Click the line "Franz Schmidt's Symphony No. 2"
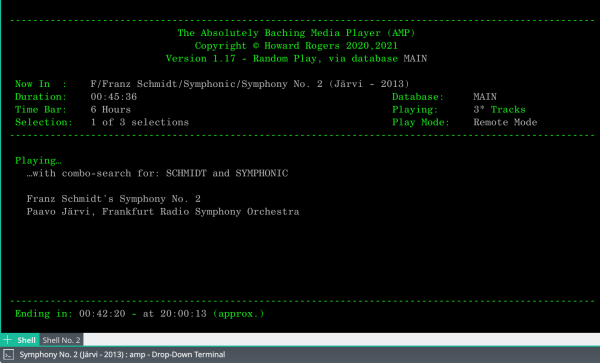 click(114, 199)
